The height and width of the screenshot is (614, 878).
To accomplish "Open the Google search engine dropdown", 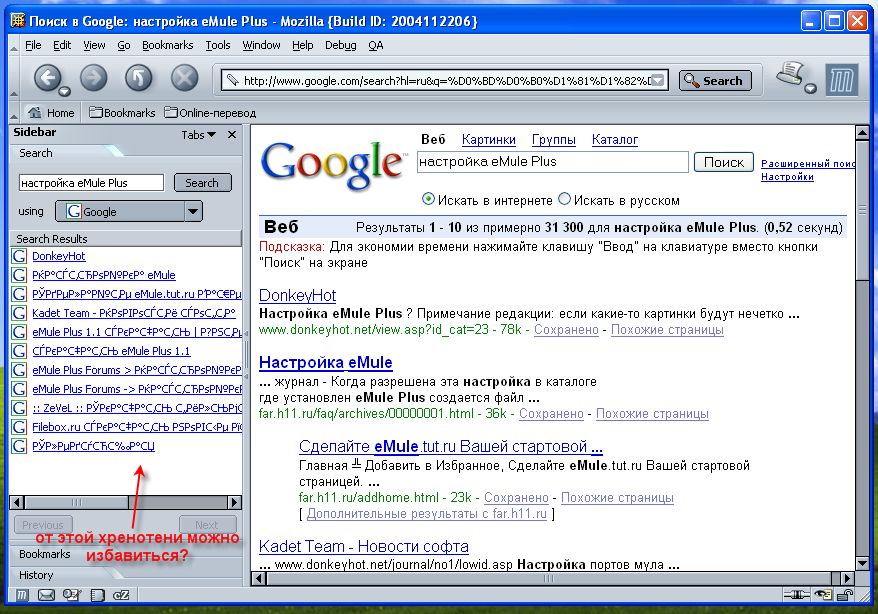I will (x=129, y=212).
